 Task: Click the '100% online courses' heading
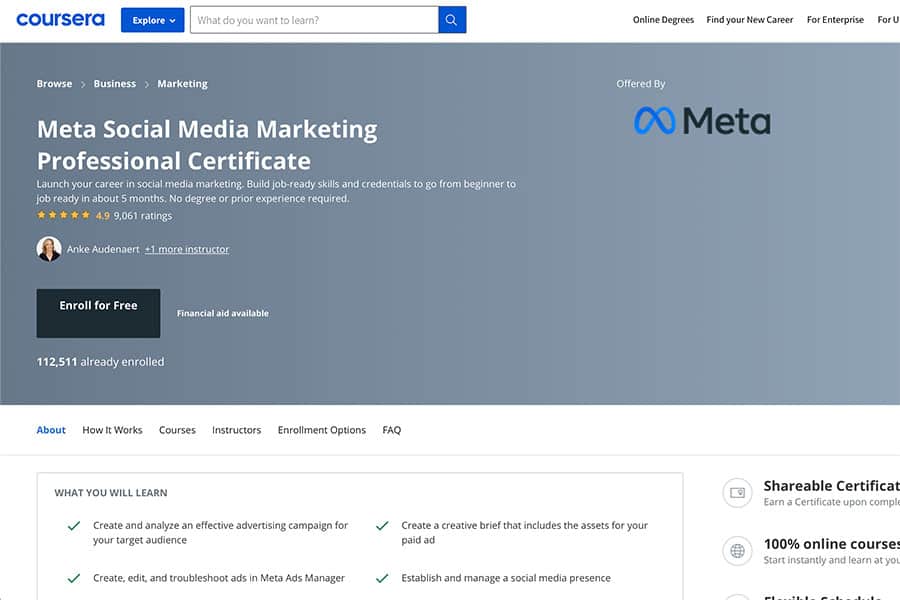tap(832, 544)
